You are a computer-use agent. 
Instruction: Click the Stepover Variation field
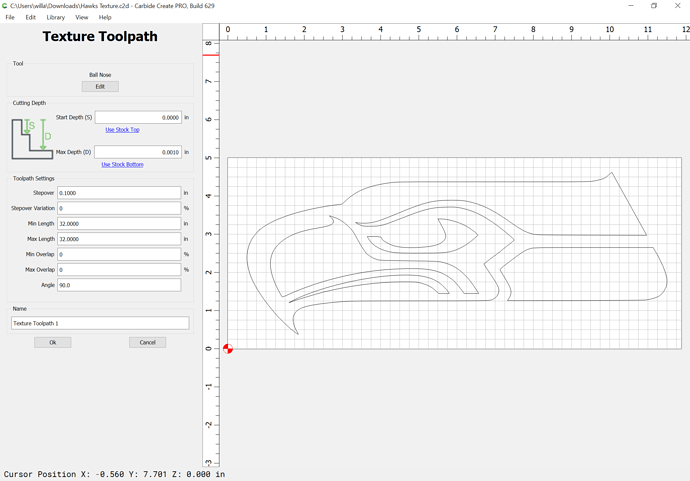(119, 208)
